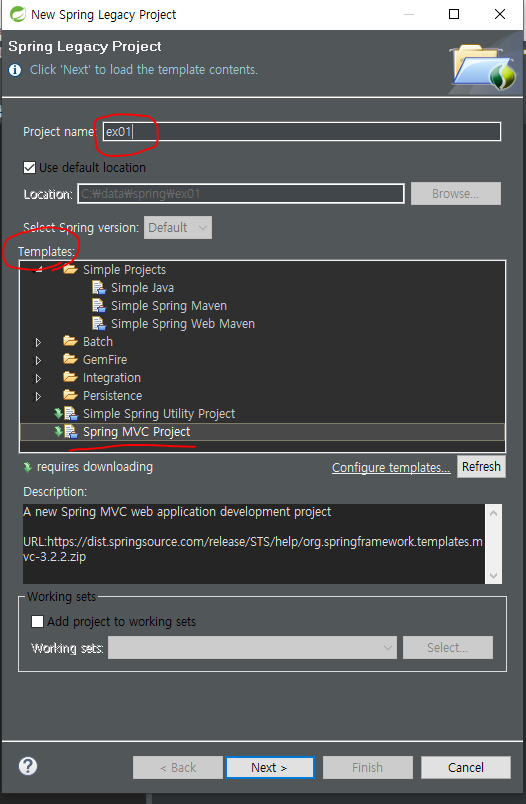Select the Simple Spring Web Maven template

point(183,324)
